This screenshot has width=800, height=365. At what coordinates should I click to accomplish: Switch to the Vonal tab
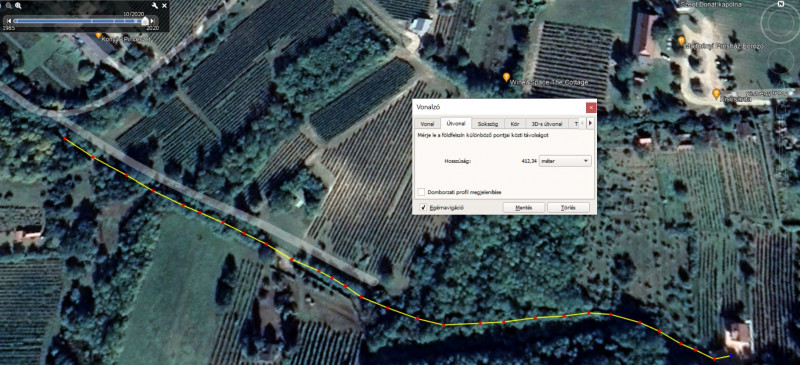coord(428,124)
